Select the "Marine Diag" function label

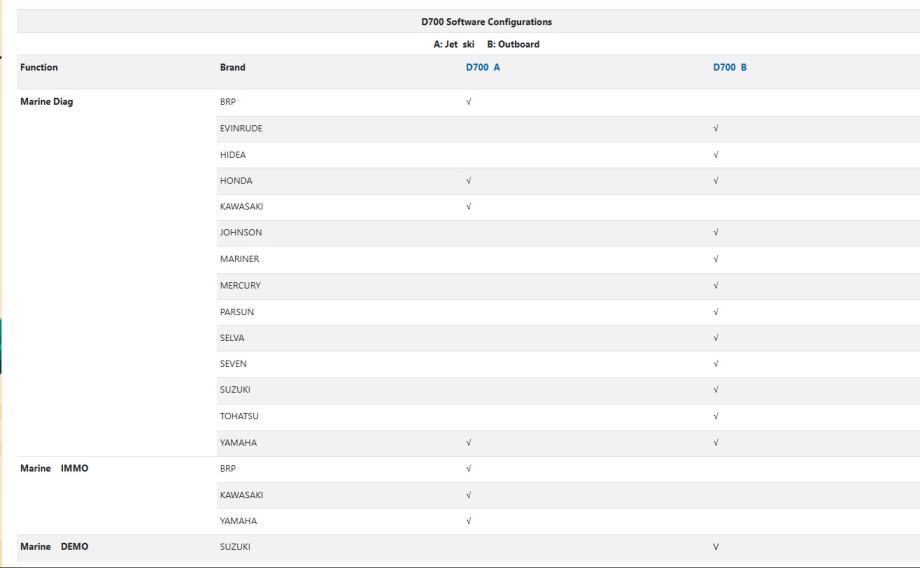coord(47,102)
